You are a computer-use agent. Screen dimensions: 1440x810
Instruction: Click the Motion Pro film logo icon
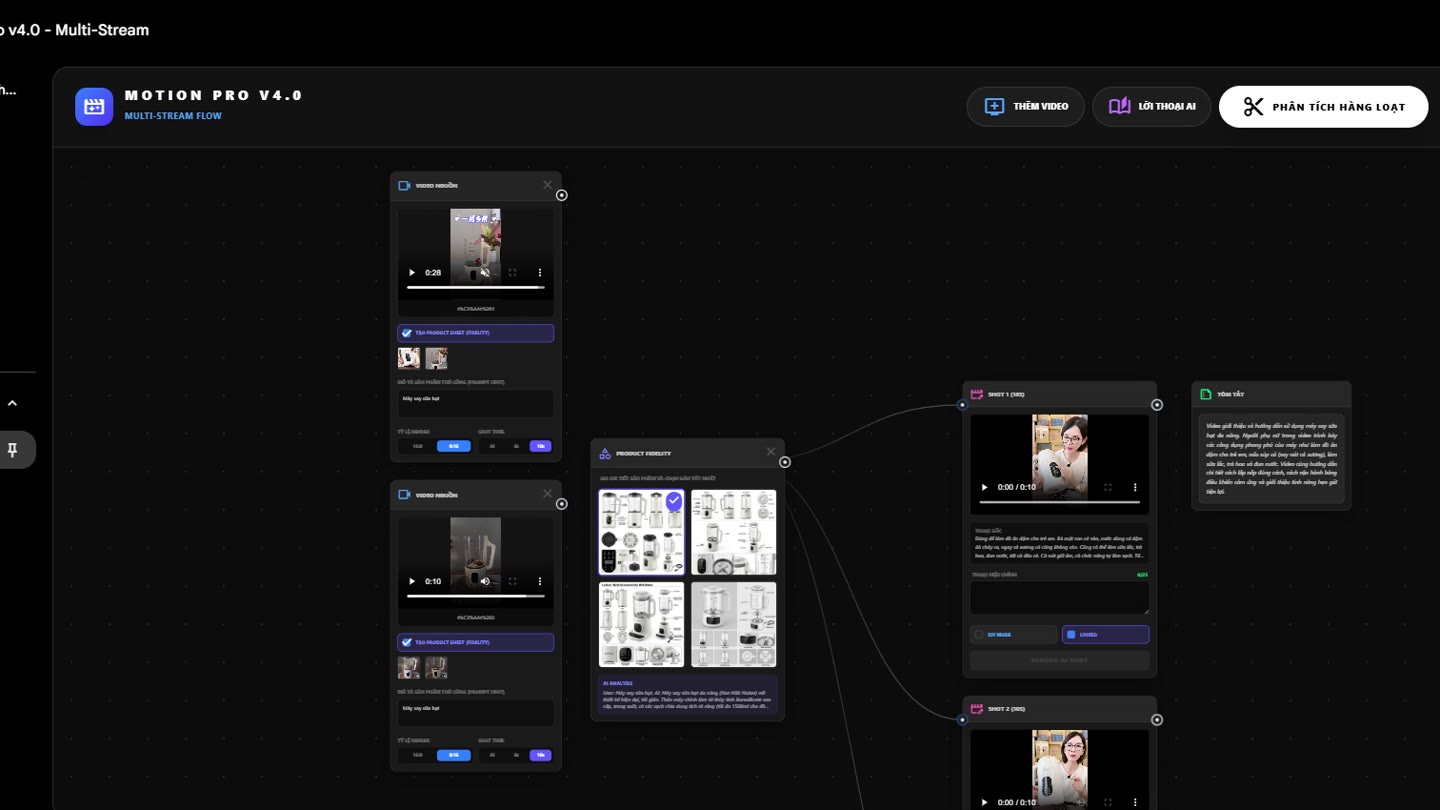coord(94,106)
